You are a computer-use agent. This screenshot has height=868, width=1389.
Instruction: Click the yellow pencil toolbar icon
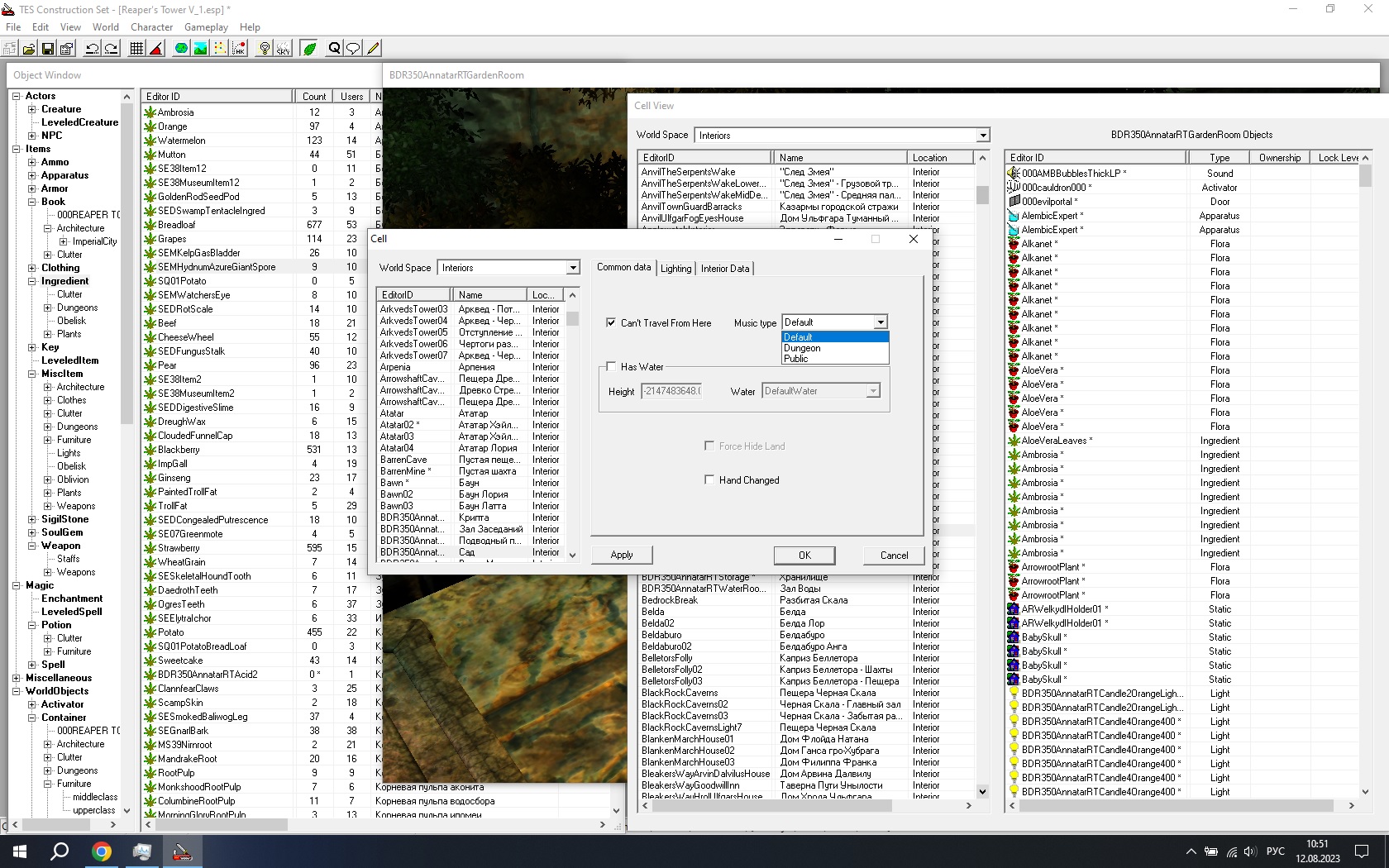coord(374,49)
